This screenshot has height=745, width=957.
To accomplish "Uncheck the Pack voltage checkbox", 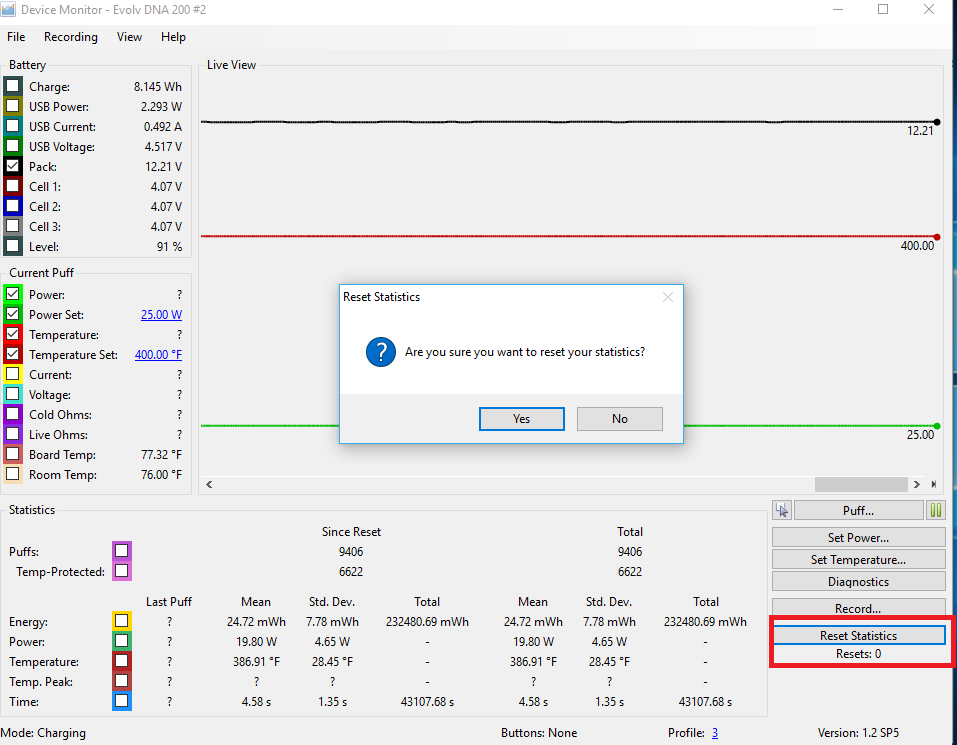I will coord(13,167).
